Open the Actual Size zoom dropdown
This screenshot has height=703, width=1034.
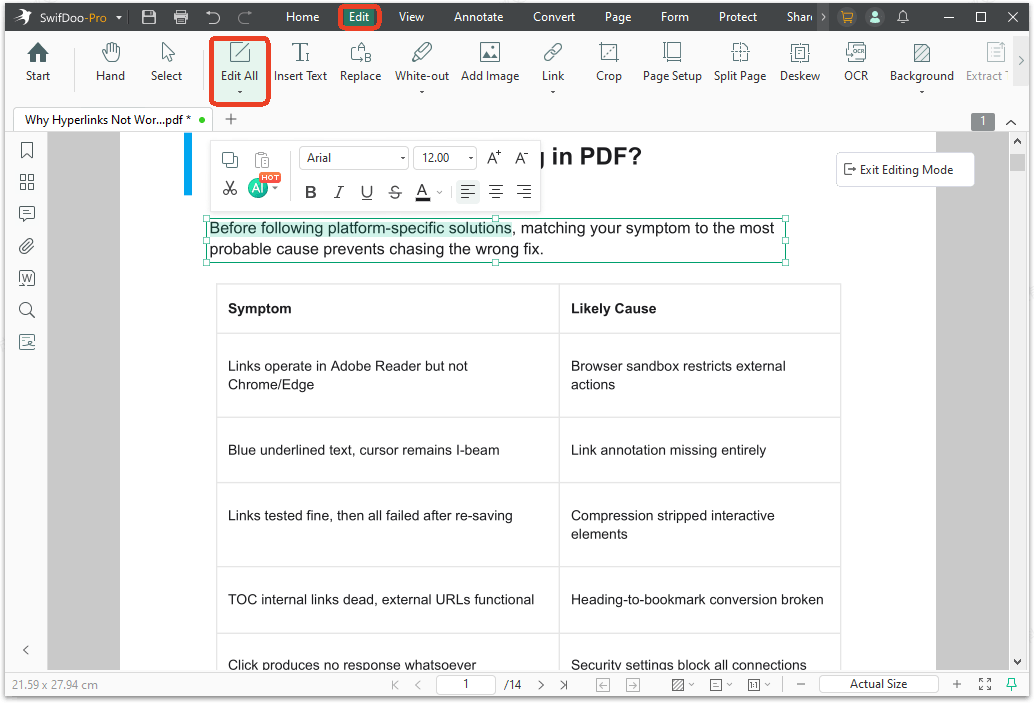[x=878, y=685]
